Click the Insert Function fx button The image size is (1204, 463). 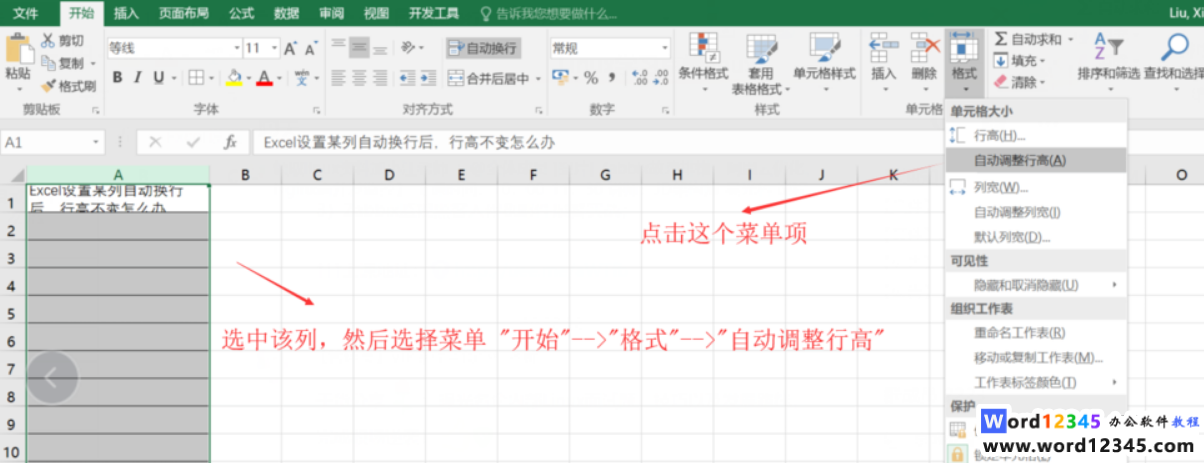(x=229, y=142)
